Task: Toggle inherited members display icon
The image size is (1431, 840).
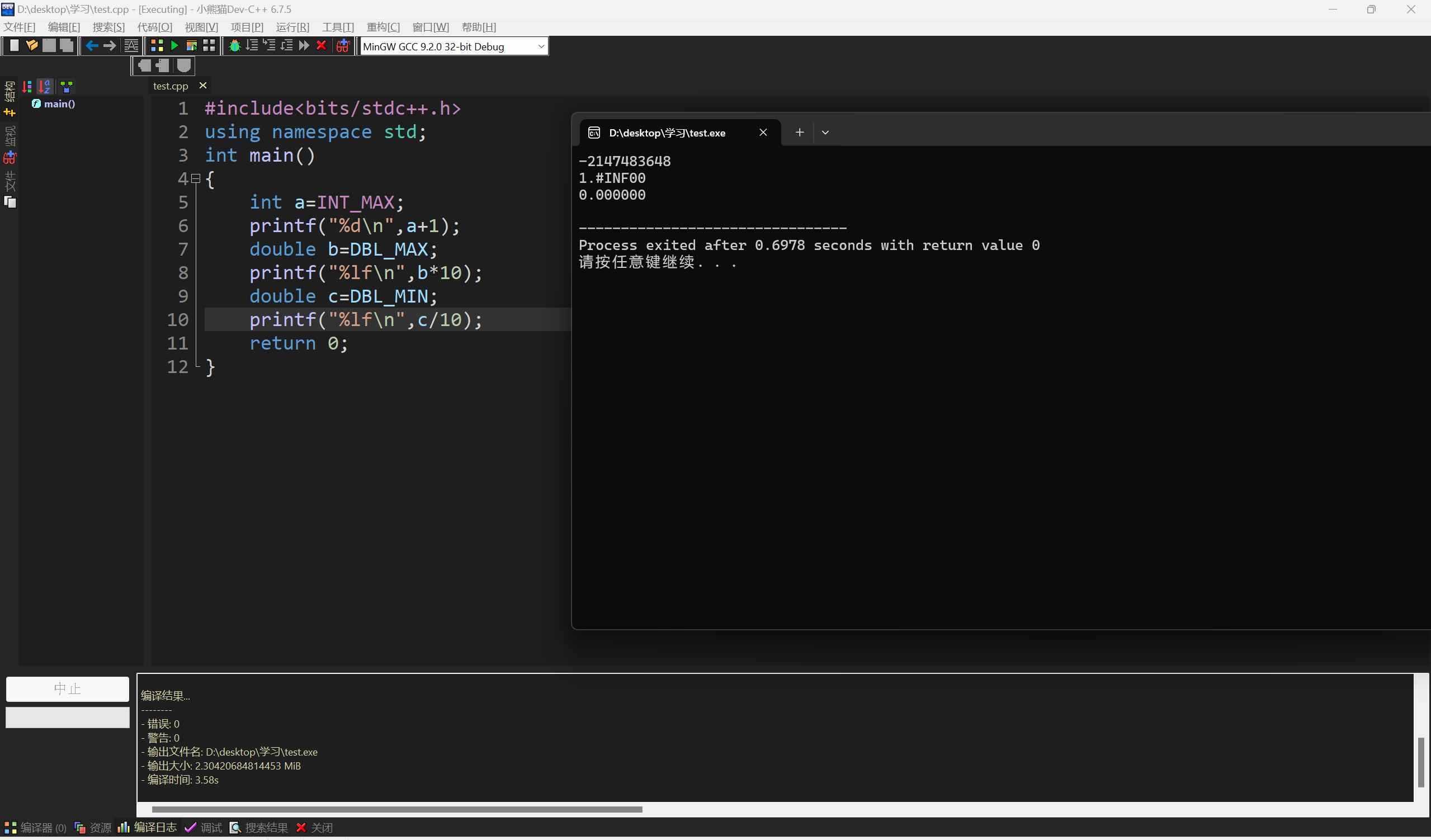Action: [67, 87]
